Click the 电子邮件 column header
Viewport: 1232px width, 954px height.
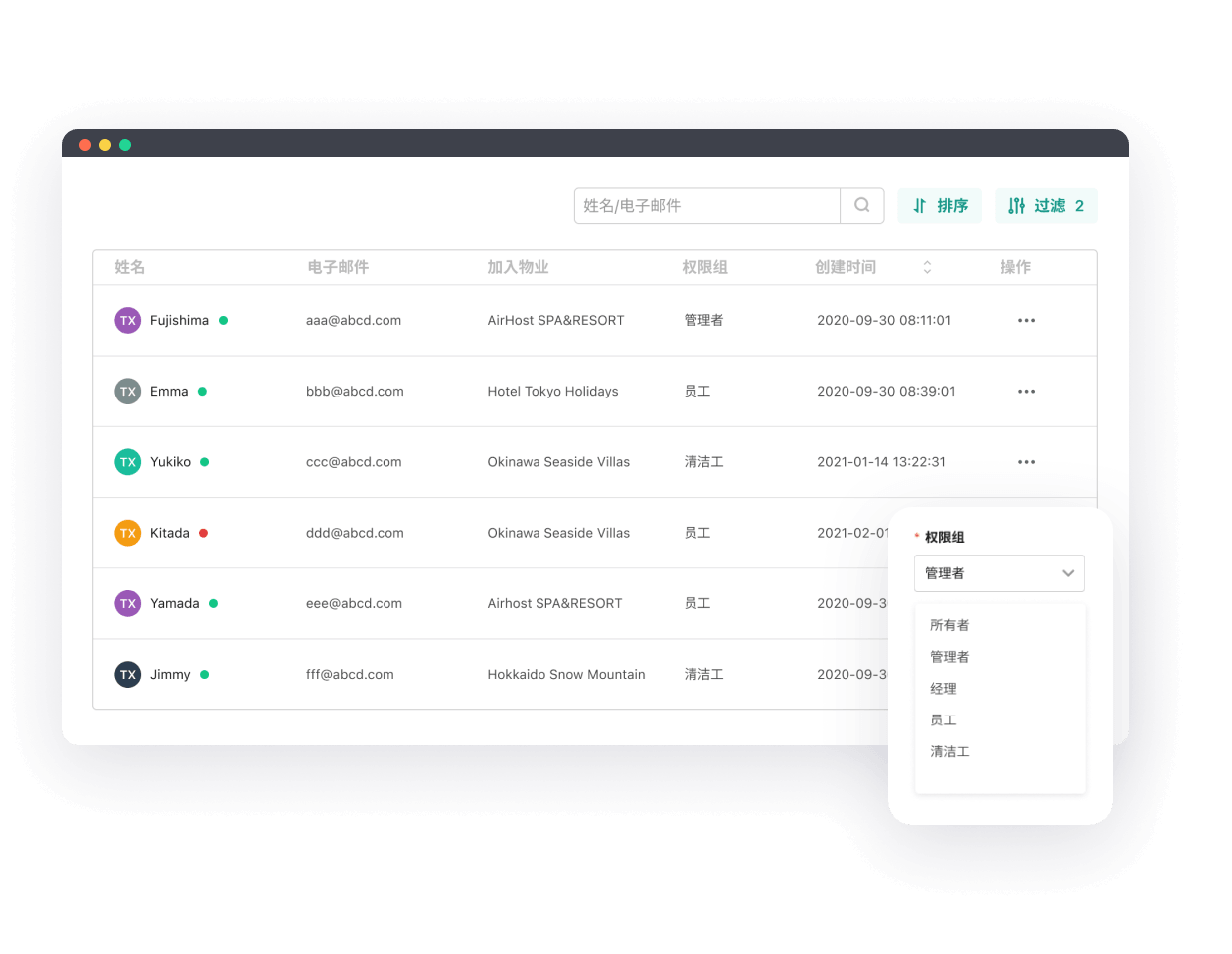338,267
